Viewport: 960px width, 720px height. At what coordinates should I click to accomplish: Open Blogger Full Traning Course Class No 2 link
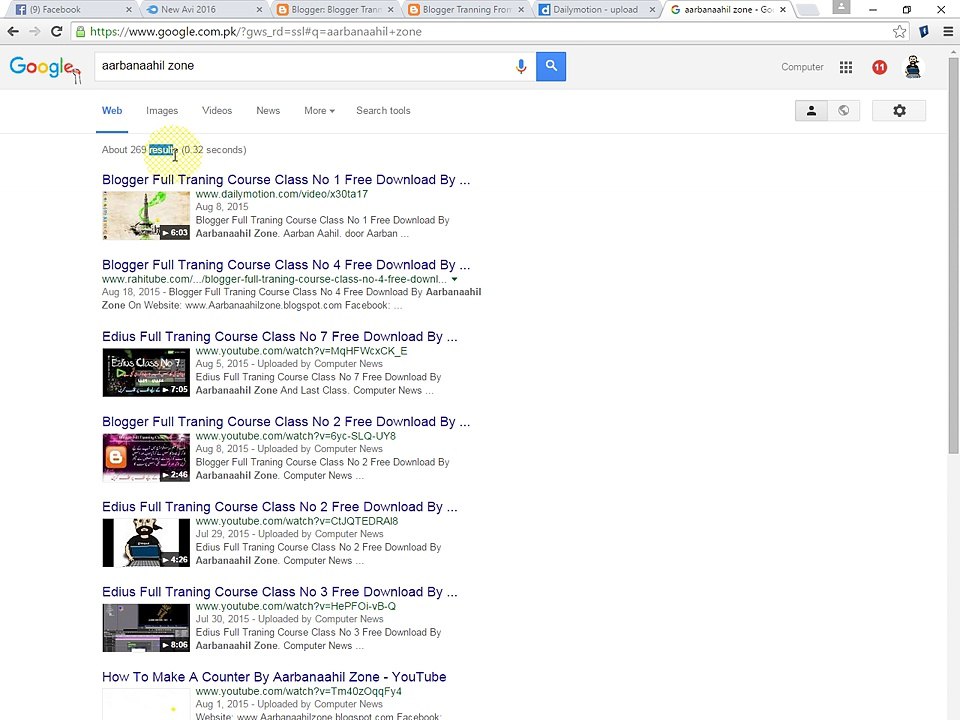click(286, 421)
